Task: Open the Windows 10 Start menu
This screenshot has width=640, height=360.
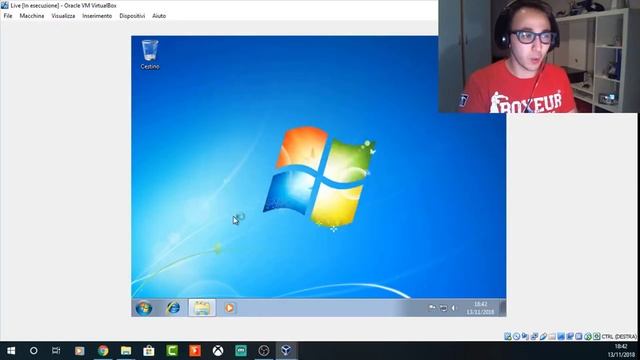Action: coord(11,351)
